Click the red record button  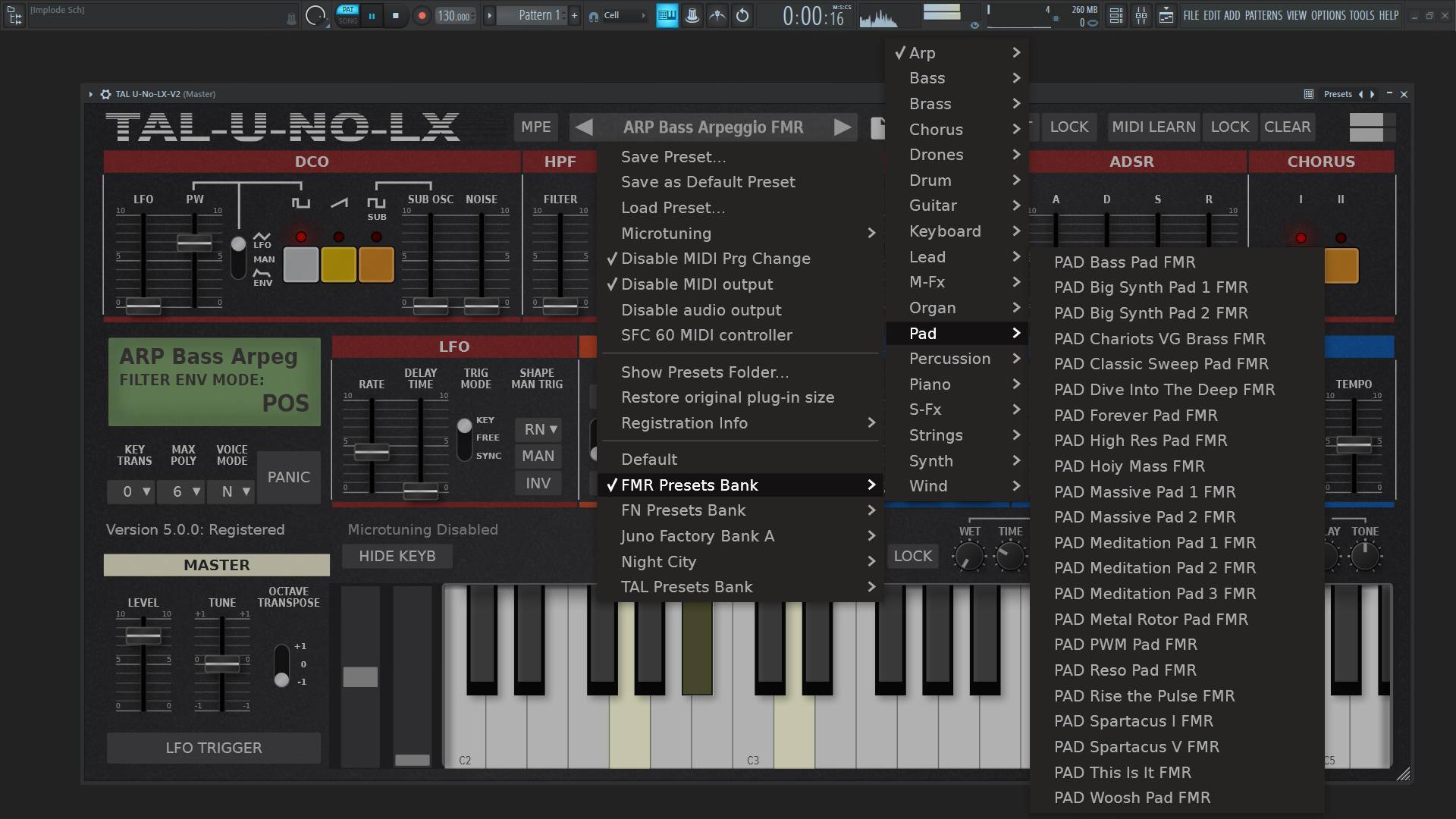click(422, 16)
